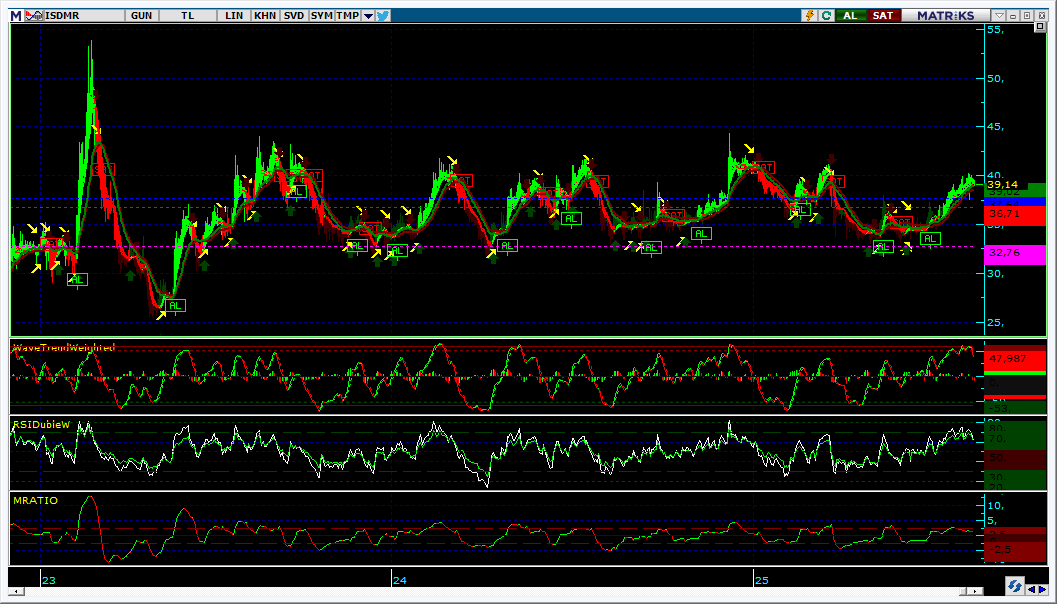Click the WaveTrendWeighted indicator label
Image resolution: width=1057 pixels, height=604 pixels.
65,347
